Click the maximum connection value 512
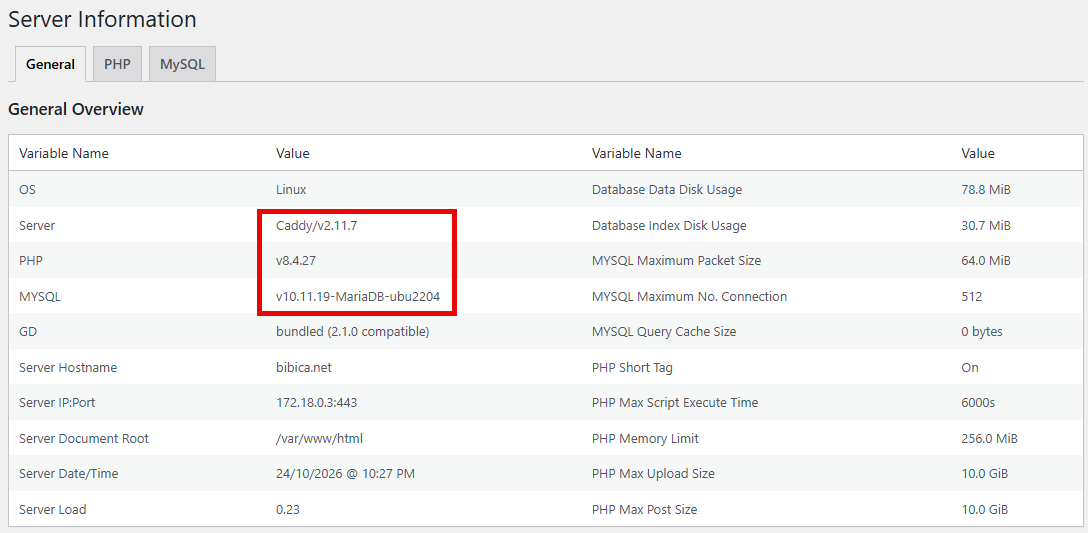Image resolution: width=1088 pixels, height=533 pixels. 971,297
